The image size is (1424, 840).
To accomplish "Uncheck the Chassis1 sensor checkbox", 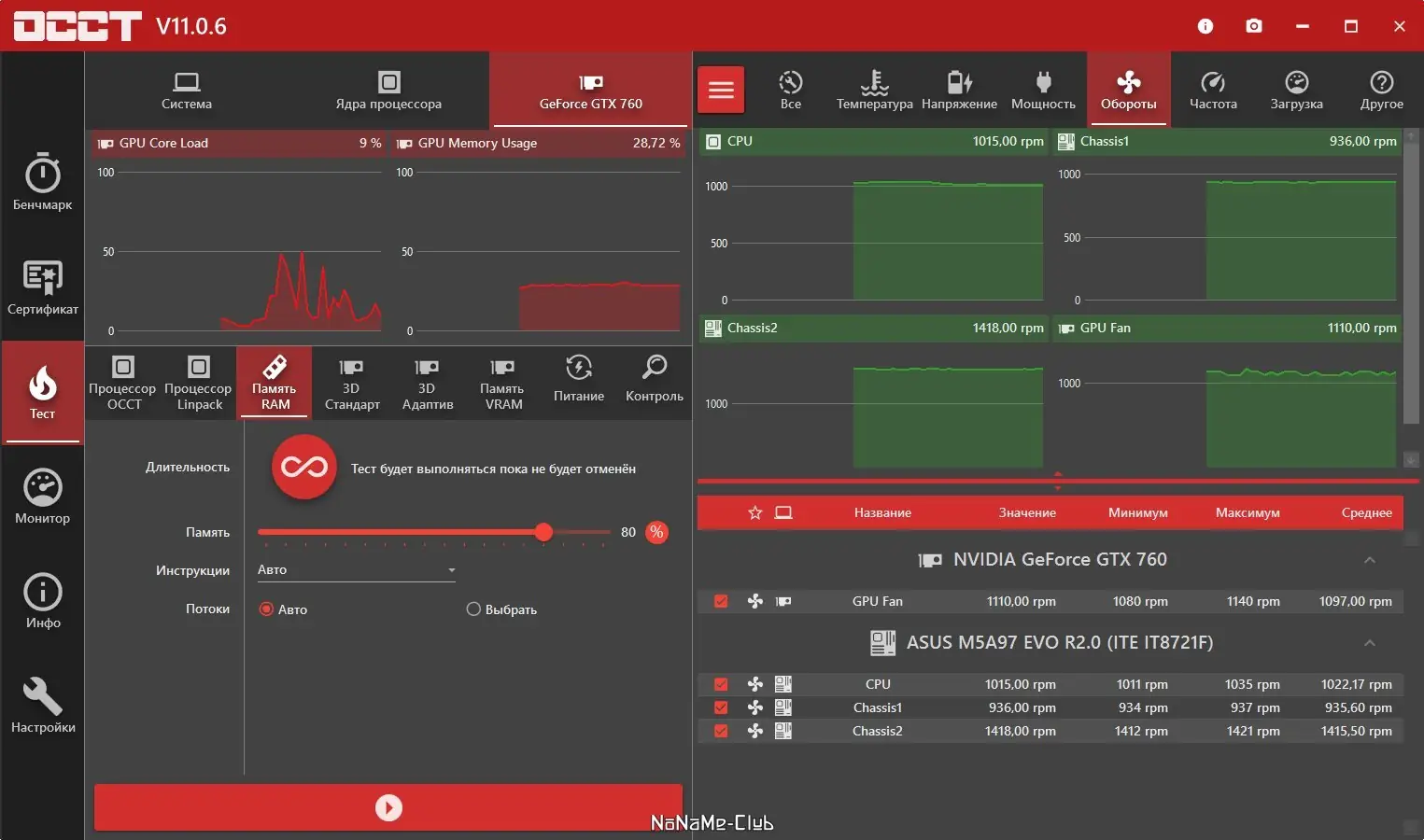I will click(x=721, y=707).
